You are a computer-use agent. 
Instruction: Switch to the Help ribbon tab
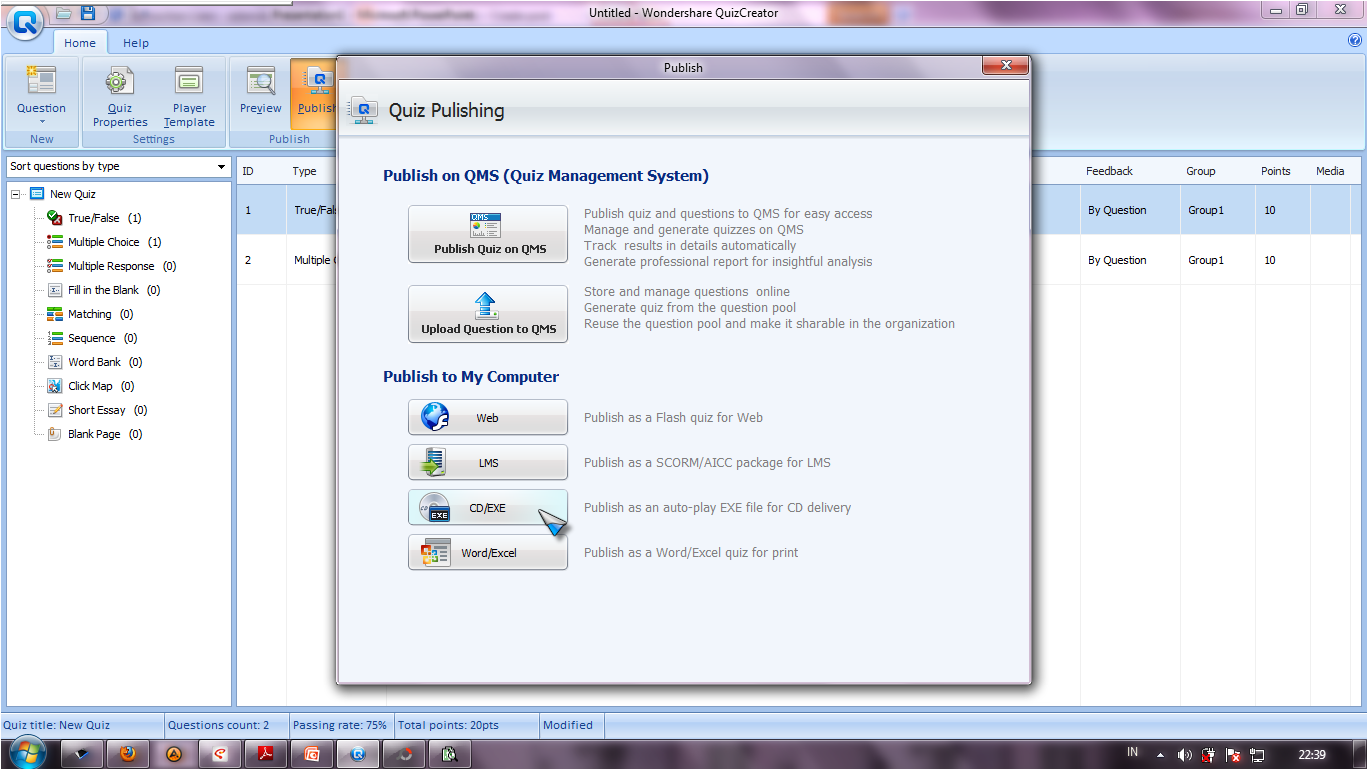tap(136, 43)
